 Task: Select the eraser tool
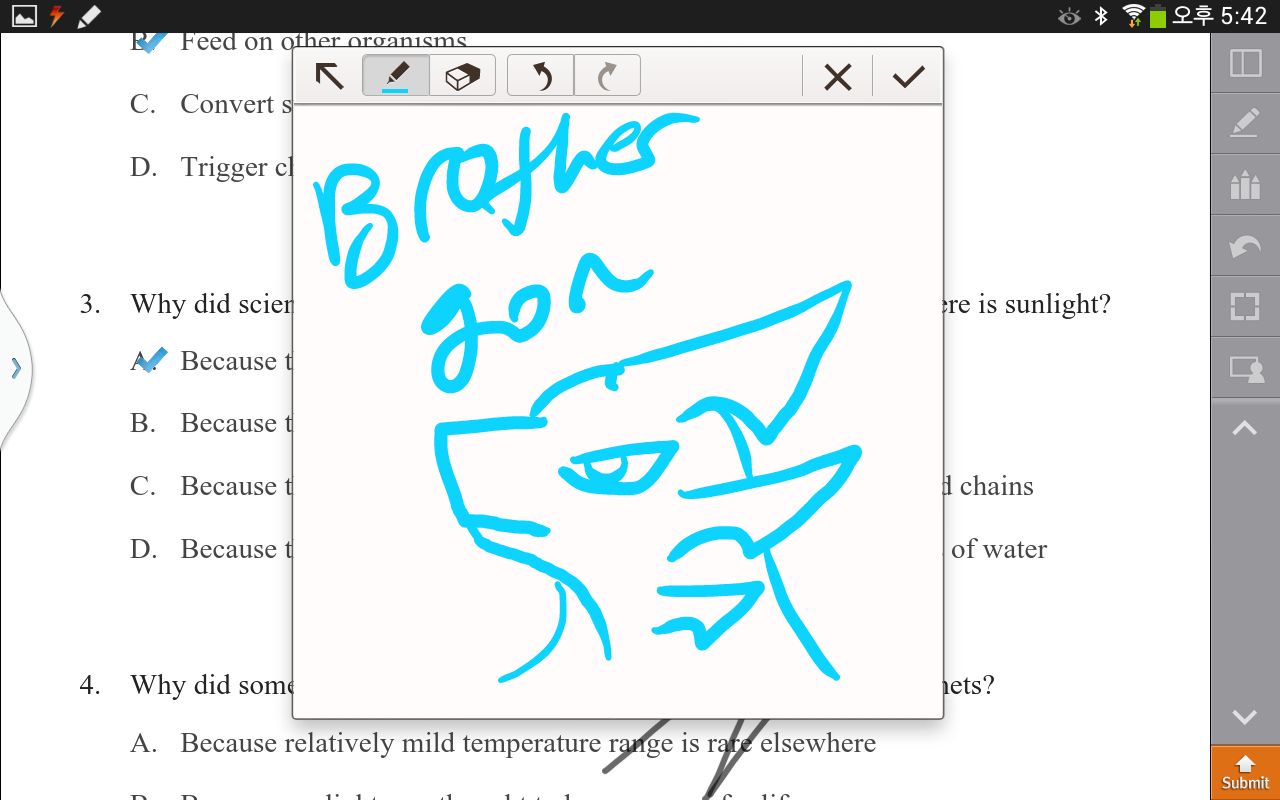(463, 76)
